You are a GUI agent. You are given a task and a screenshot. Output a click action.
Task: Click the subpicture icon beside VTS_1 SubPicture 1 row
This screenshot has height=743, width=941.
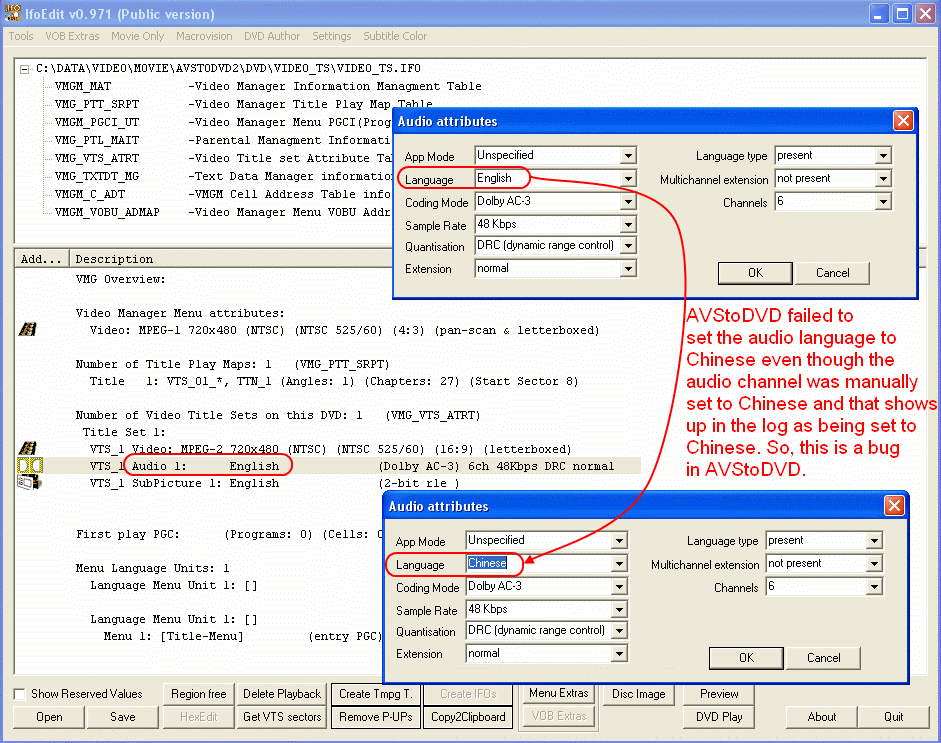(x=29, y=483)
